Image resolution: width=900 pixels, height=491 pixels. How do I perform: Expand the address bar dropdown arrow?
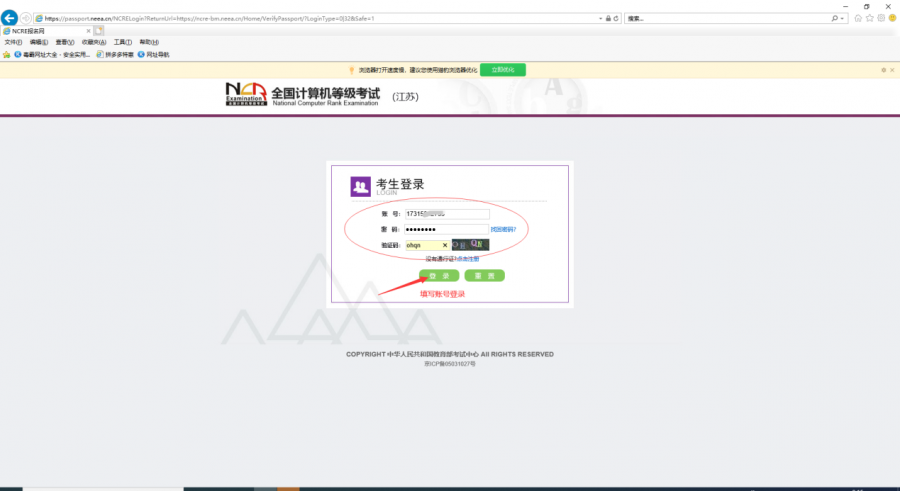click(601, 18)
